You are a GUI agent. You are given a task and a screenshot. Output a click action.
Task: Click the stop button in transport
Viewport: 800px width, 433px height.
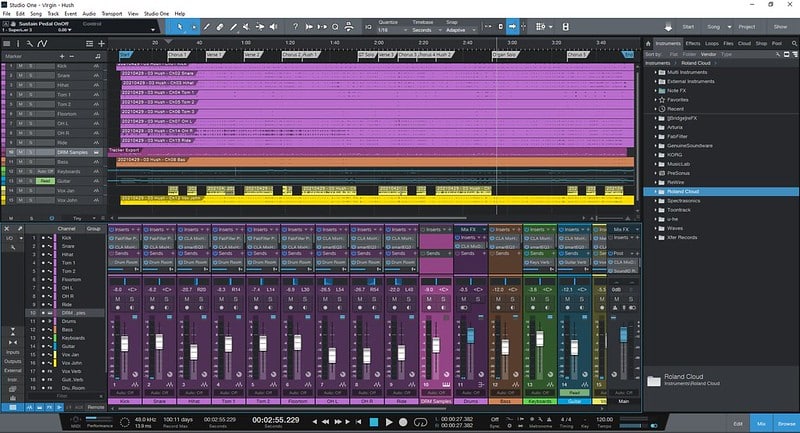point(374,422)
